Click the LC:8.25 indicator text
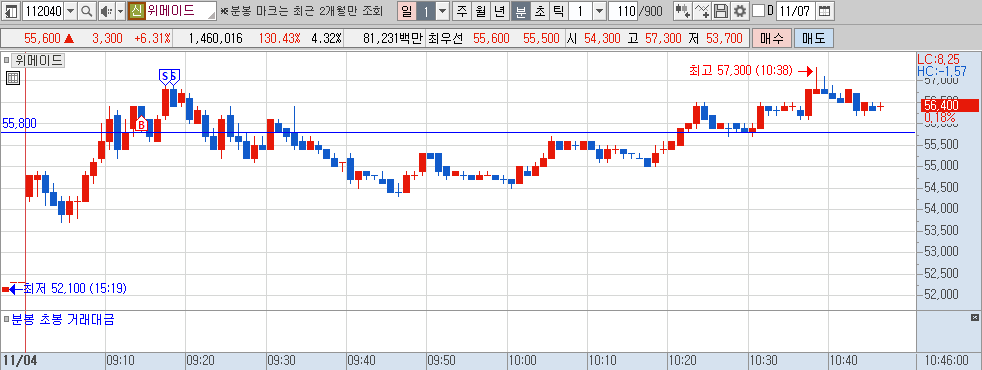The image size is (982, 370). (938, 59)
